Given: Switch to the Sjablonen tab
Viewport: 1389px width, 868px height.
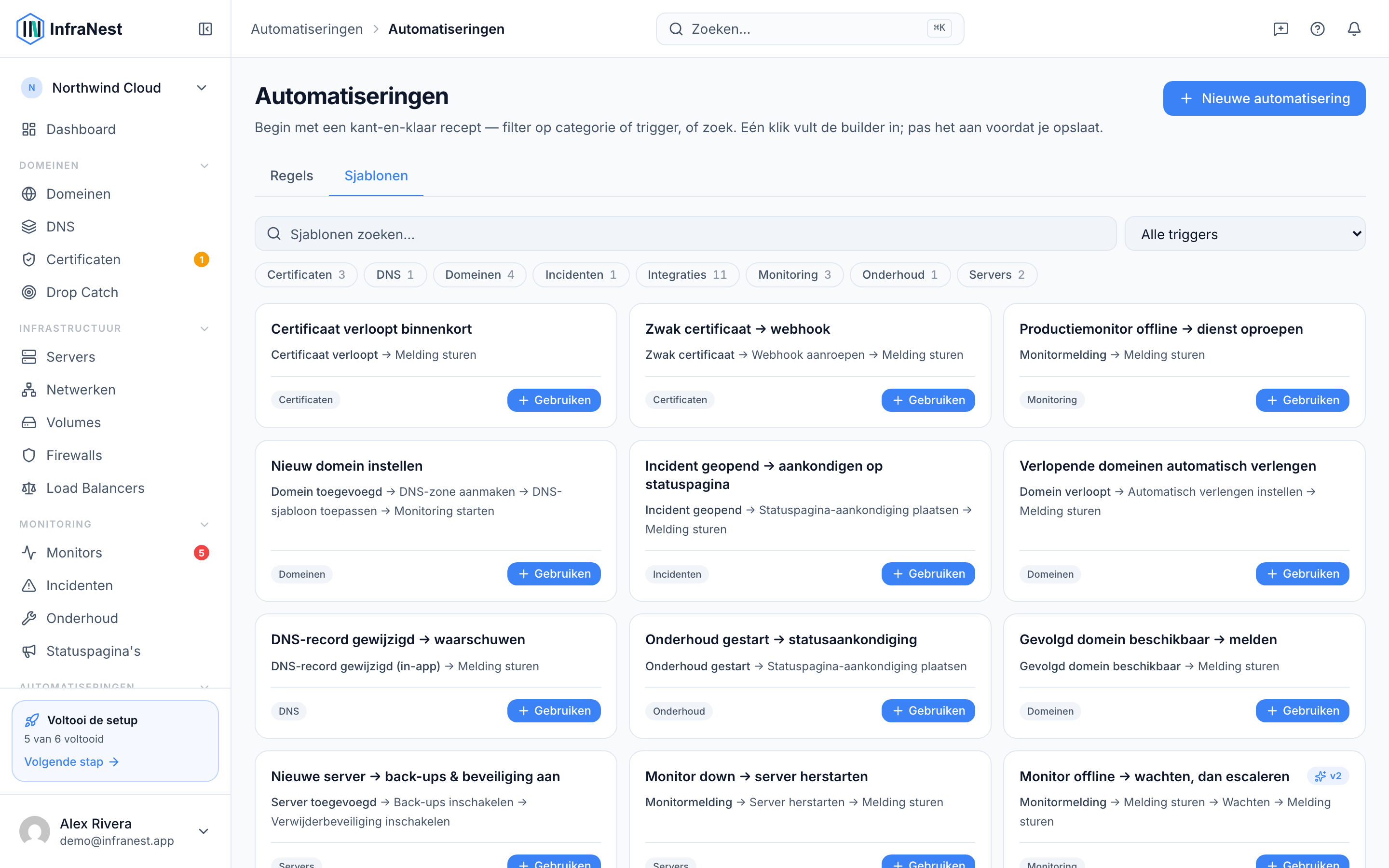Looking at the screenshot, I should coord(376,176).
